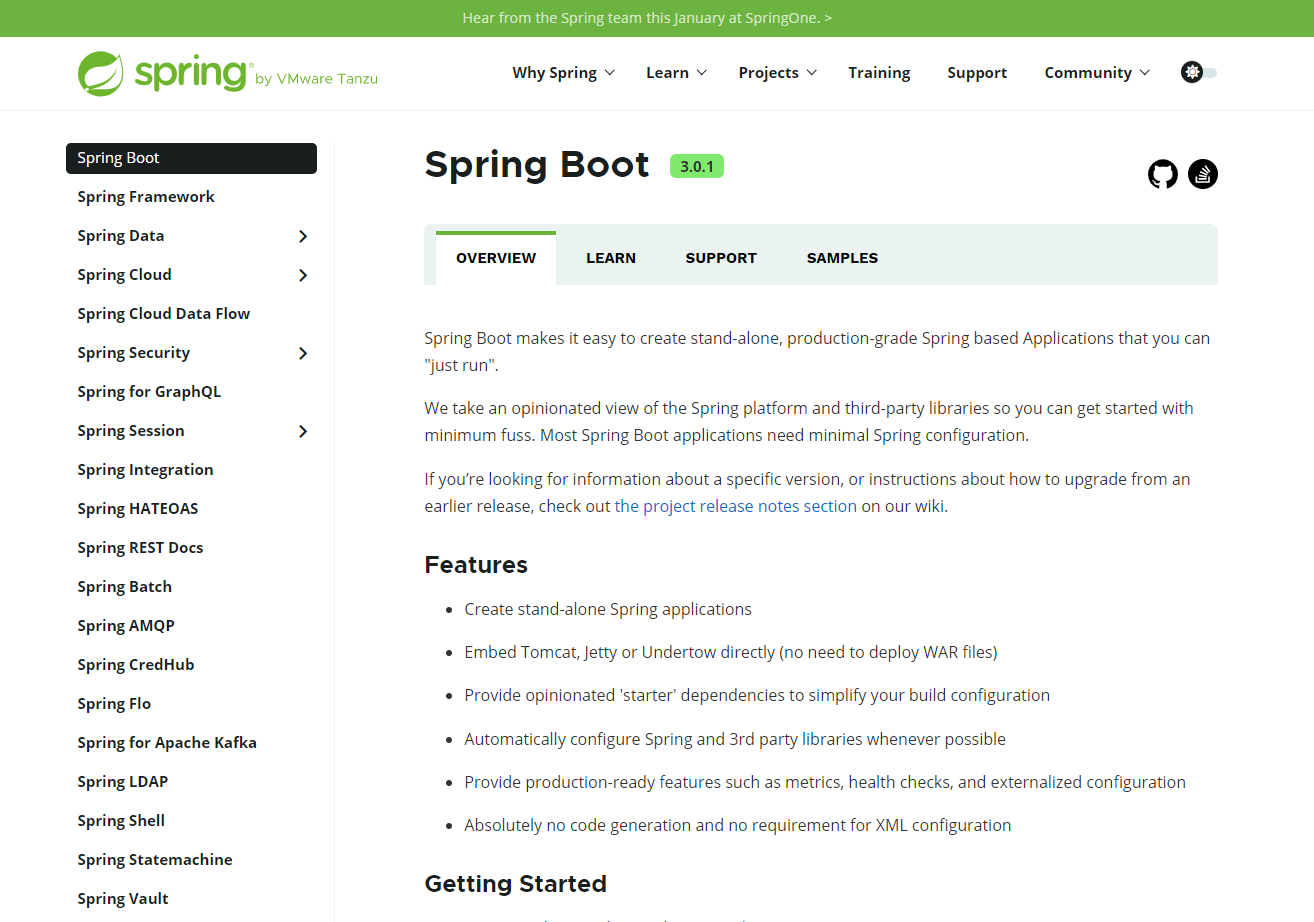Open Spring Cloud project link
Image resolution: width=1314 pixels, height=922 pixels.
(124, 275)
